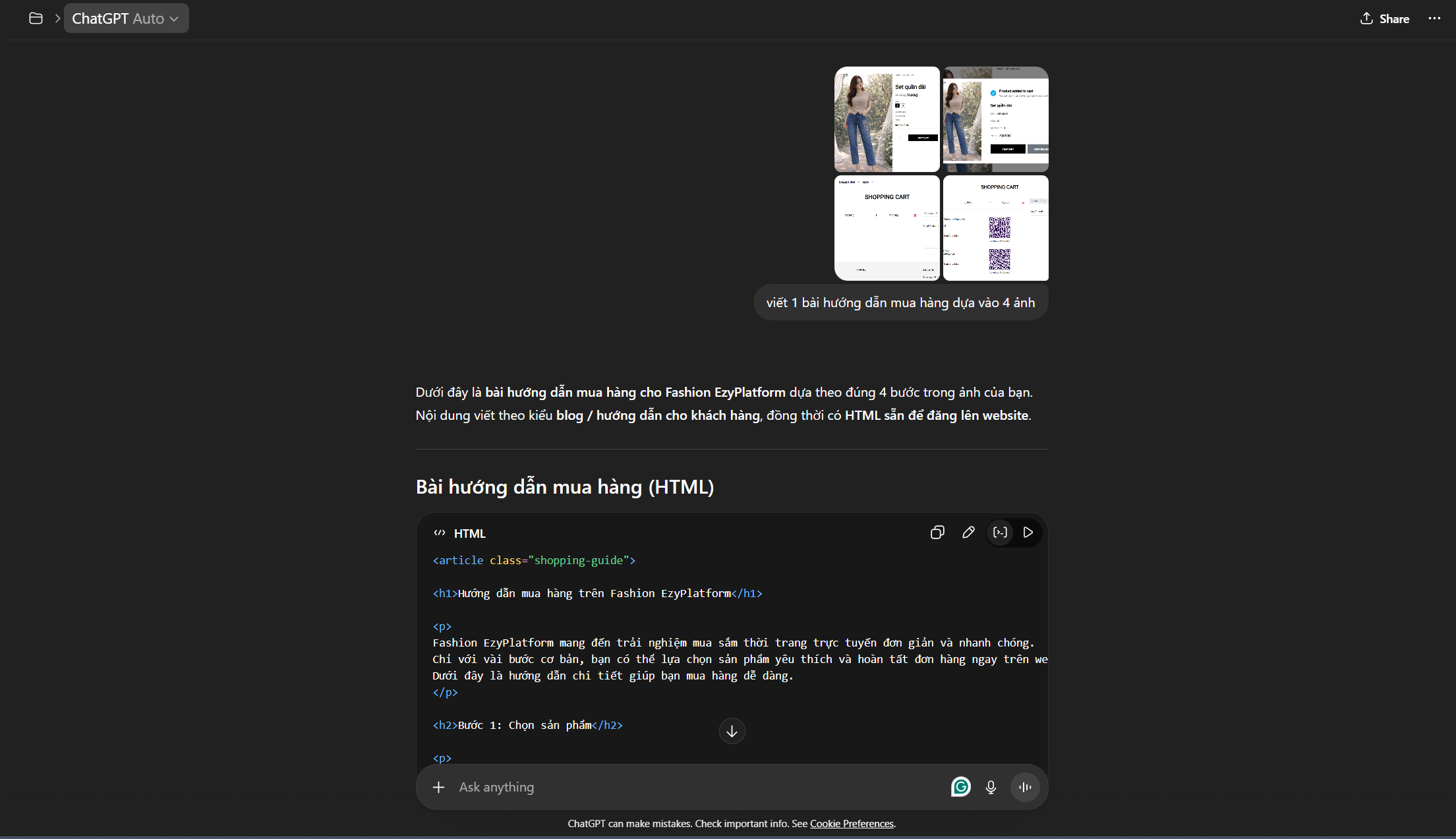The image size is (1456, 839).
Task: Open the QR code Shopping Cart thumbnail
Action: [995, 228]
